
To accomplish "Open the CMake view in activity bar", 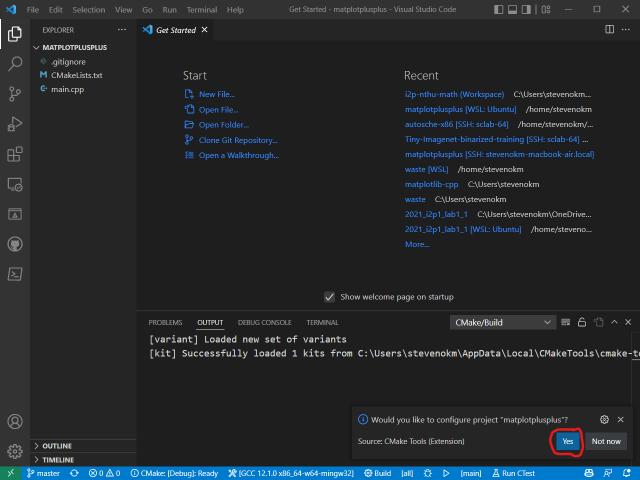I will coord(15,214).
